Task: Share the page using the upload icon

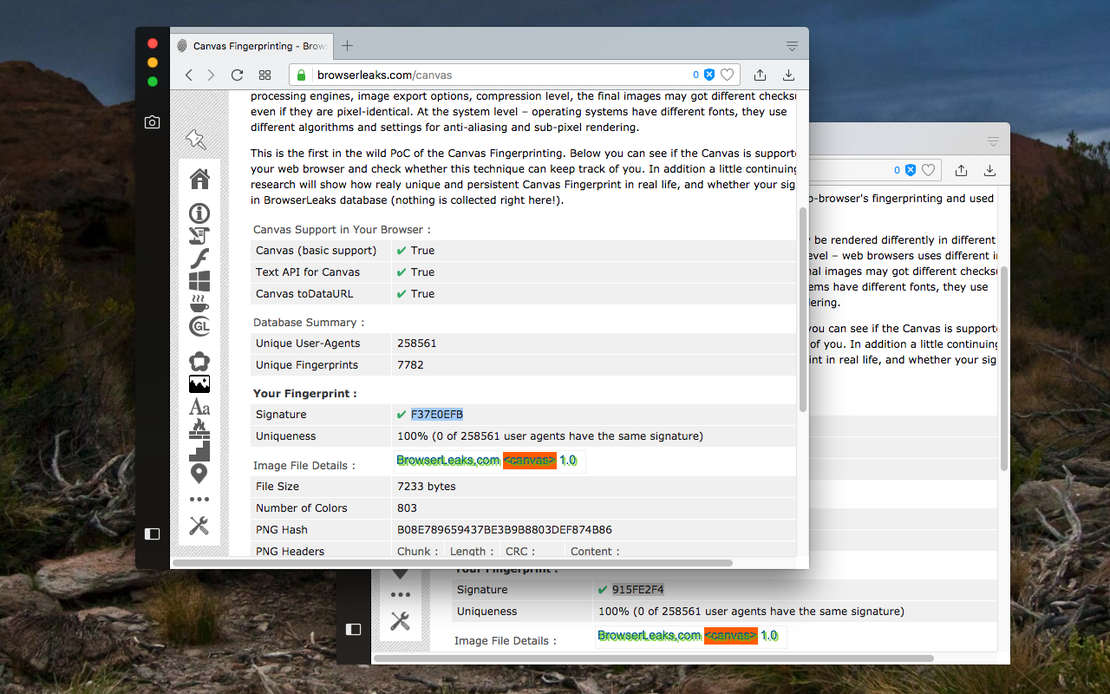Action: point(761,74)
